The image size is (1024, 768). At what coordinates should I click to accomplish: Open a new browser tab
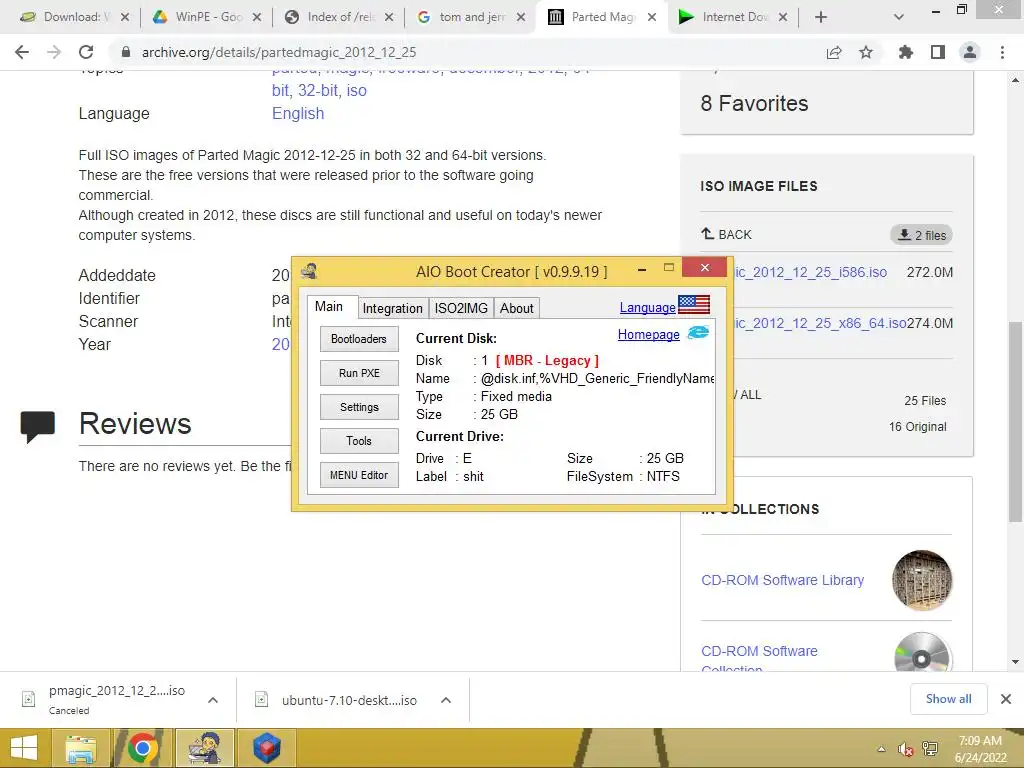pos(821,17)
